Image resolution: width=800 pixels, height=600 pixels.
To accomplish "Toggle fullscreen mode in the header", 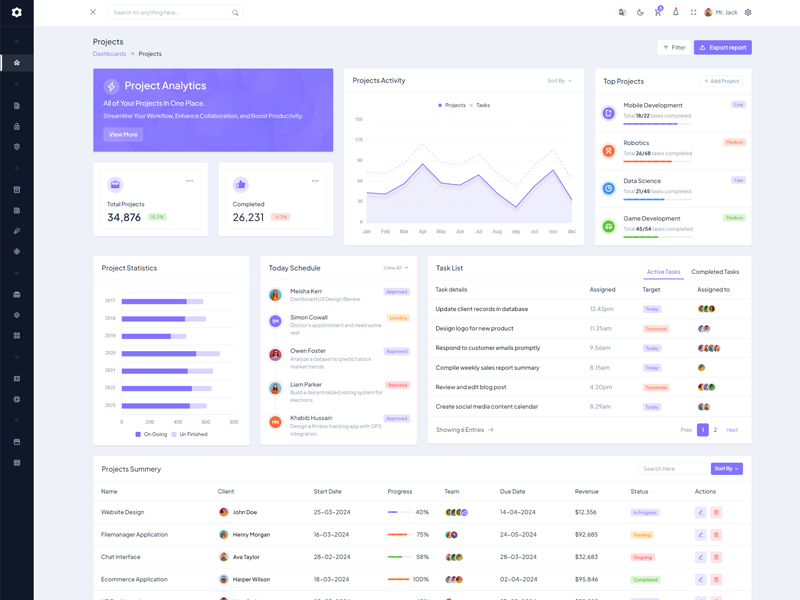I will point(693,13).
